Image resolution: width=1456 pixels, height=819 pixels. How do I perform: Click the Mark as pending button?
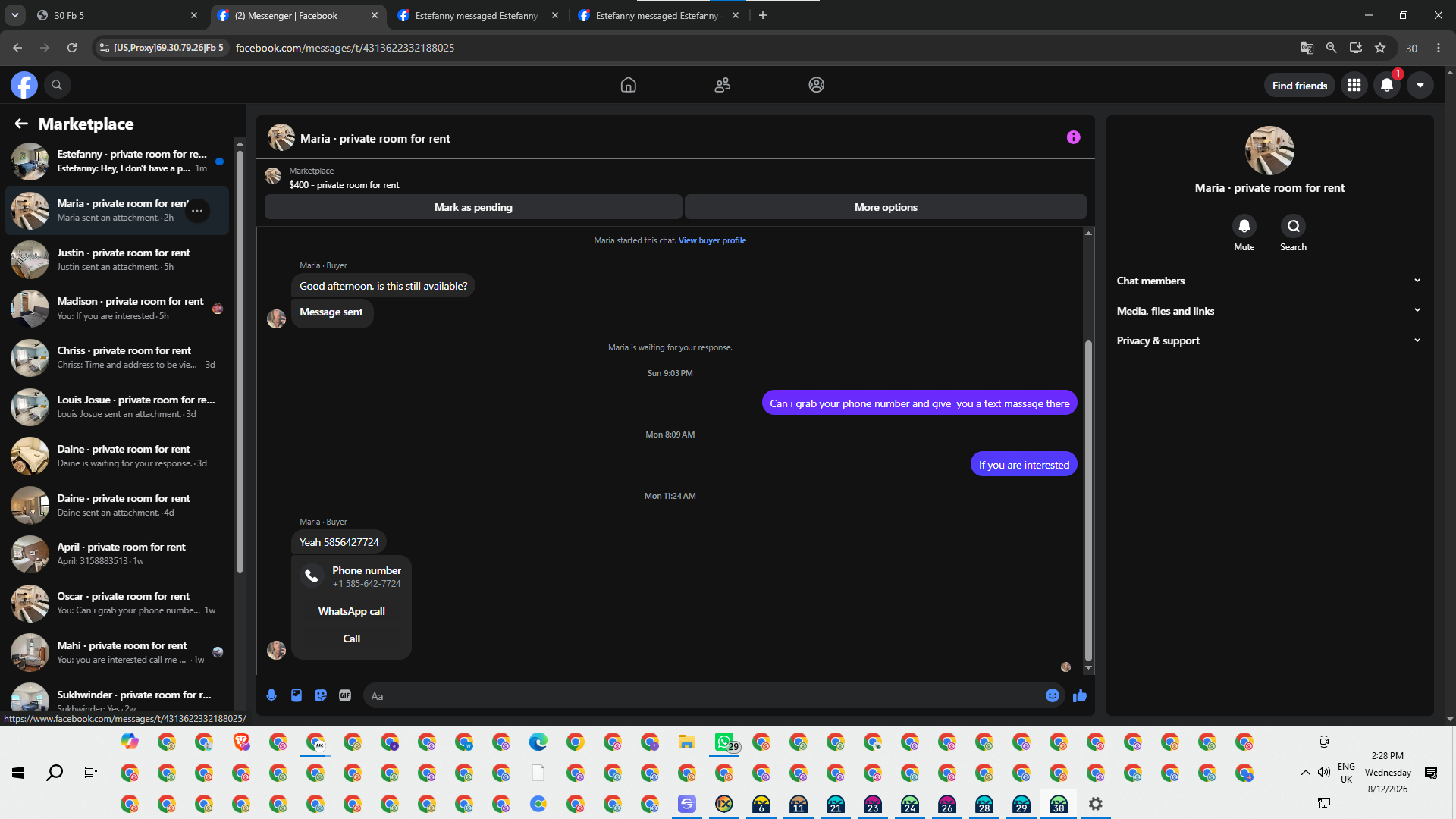coord(473,207)
